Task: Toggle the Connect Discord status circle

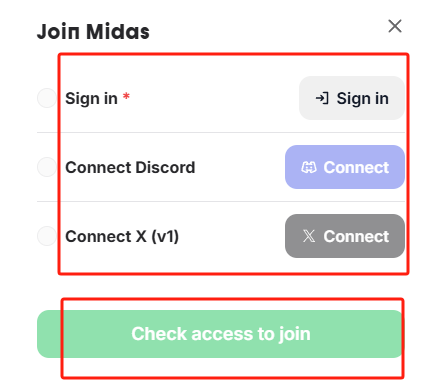Action: pos(47,167)
